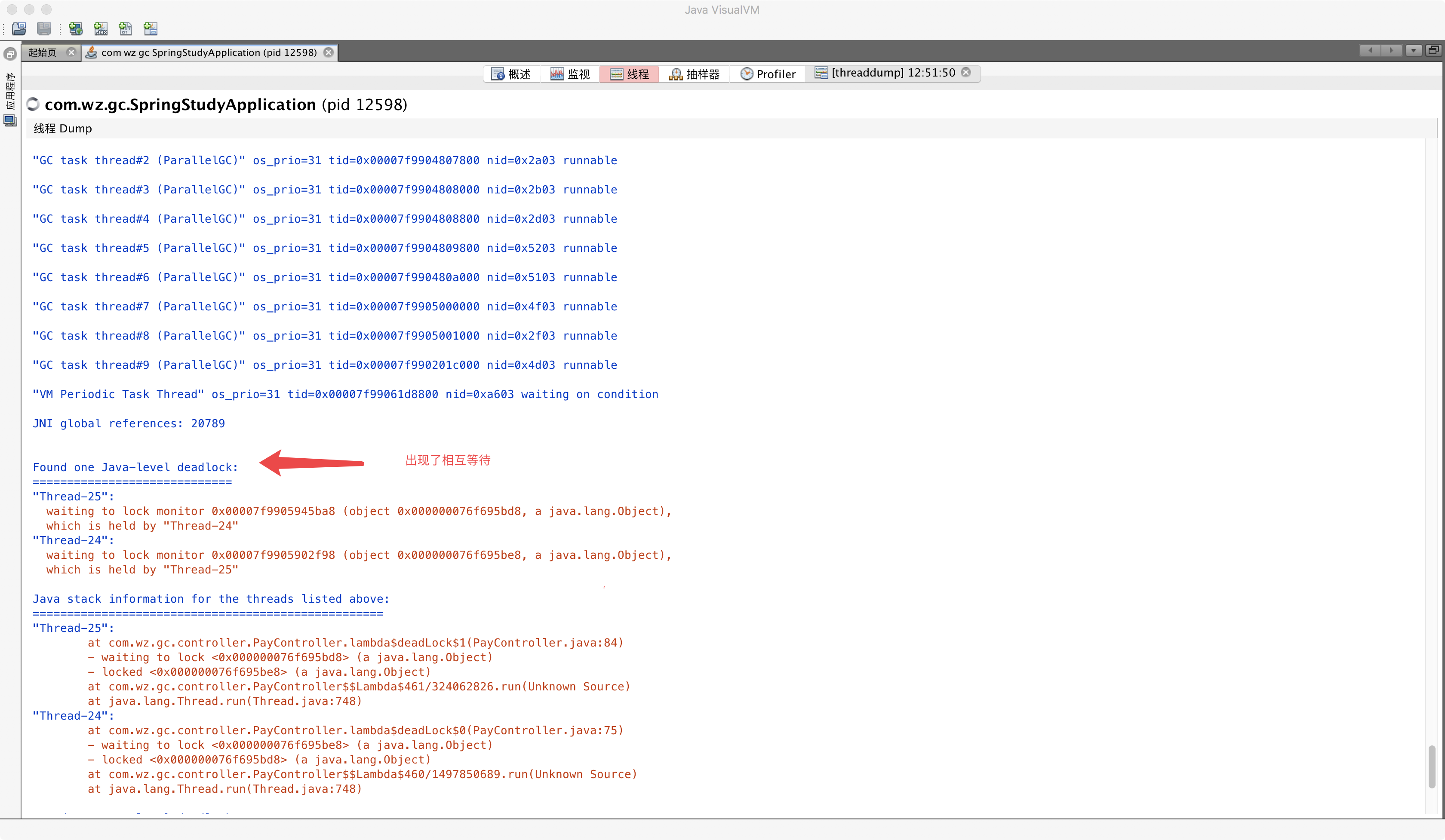Image resolution: width=1445 pixels, height=840 pixels.
Task: Click the sidebar restore window icon
Action: point(10,55)
